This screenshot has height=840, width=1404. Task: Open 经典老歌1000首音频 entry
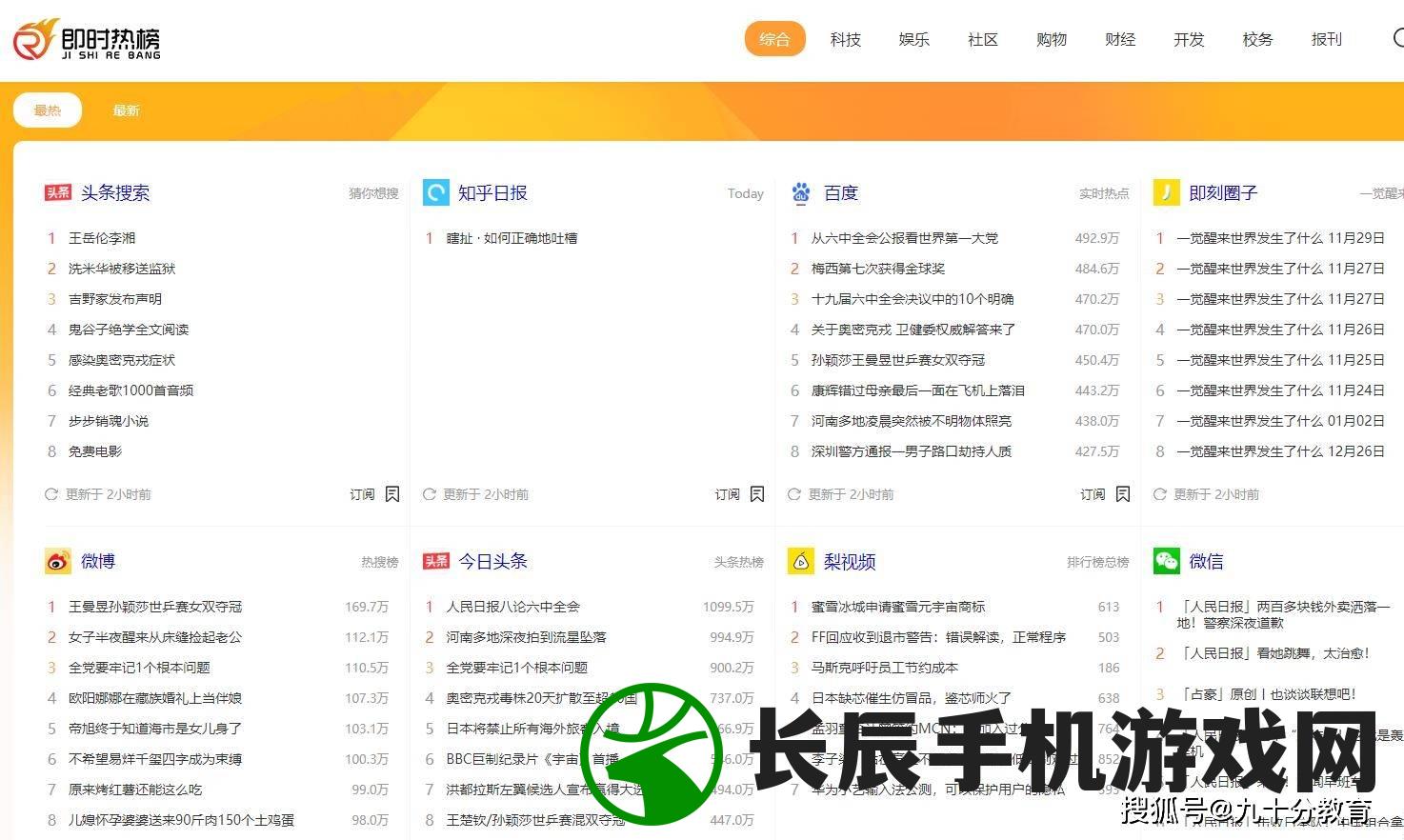pos(130,390)
